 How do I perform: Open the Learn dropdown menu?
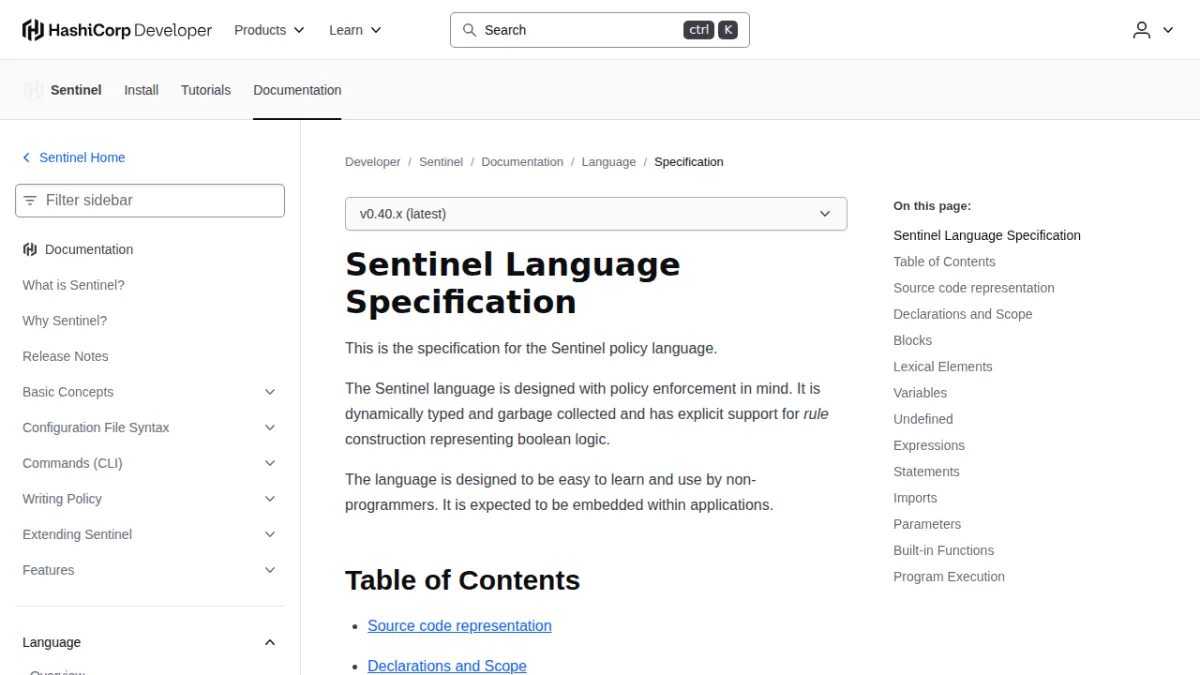pyautogui.click(x=355, y=30)
